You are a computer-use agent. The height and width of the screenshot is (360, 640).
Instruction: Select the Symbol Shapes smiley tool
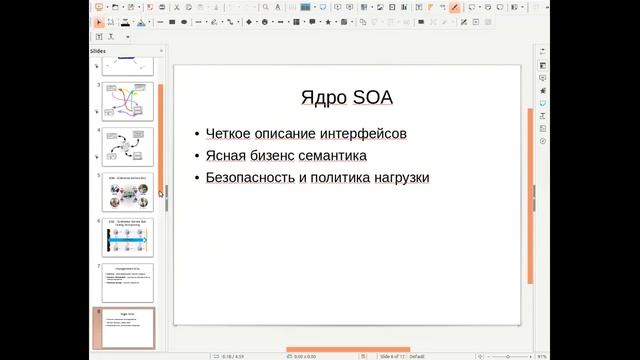(x=264, y=22)
